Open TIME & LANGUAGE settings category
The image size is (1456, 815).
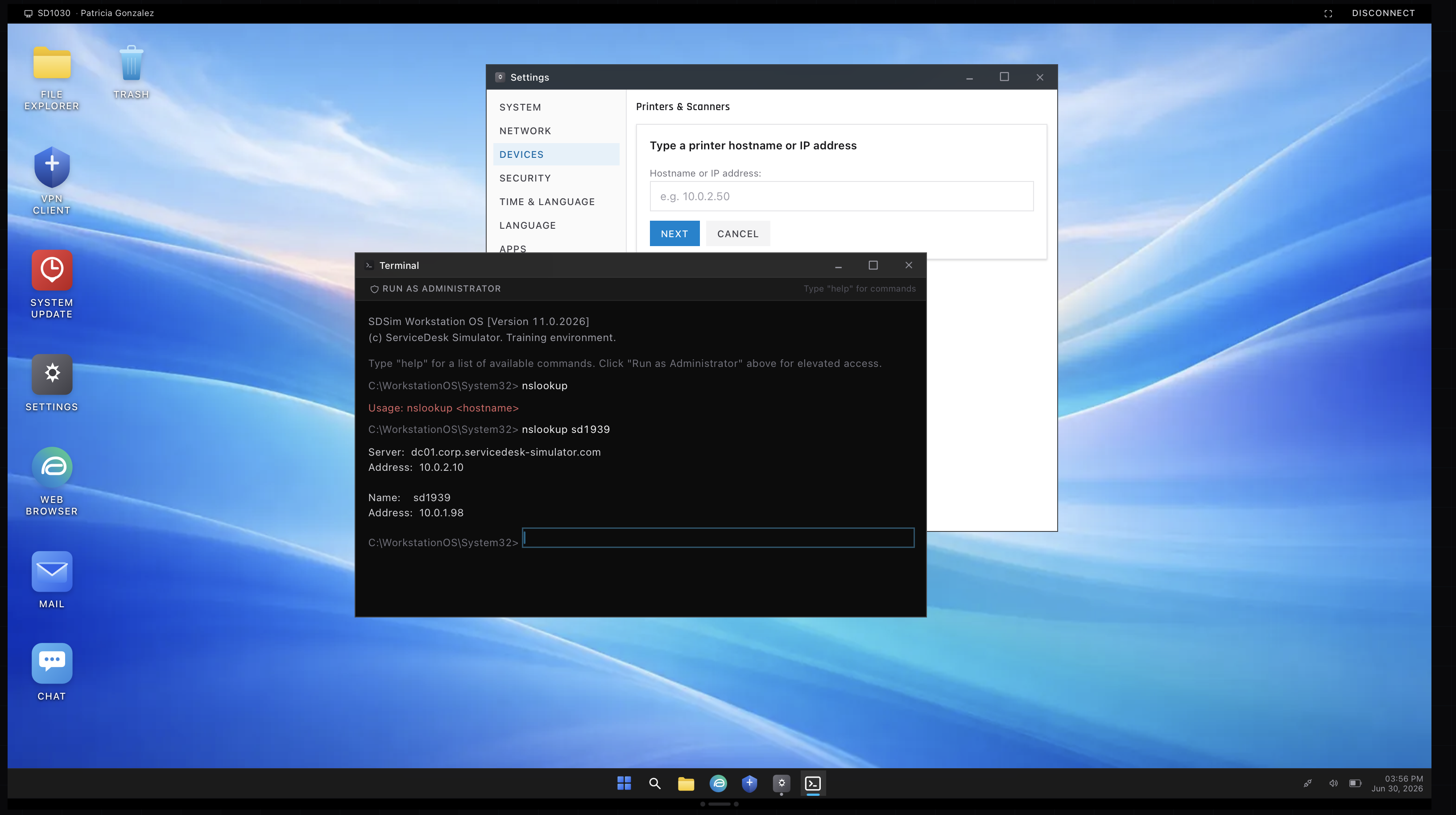pyautogui.click(x=556, y=202)
